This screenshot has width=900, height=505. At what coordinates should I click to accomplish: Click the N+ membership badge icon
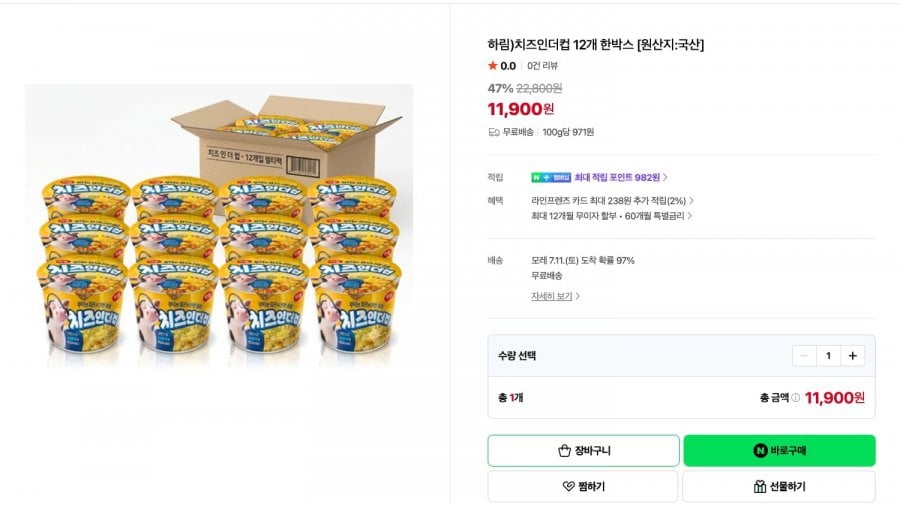tap(550, 177)
